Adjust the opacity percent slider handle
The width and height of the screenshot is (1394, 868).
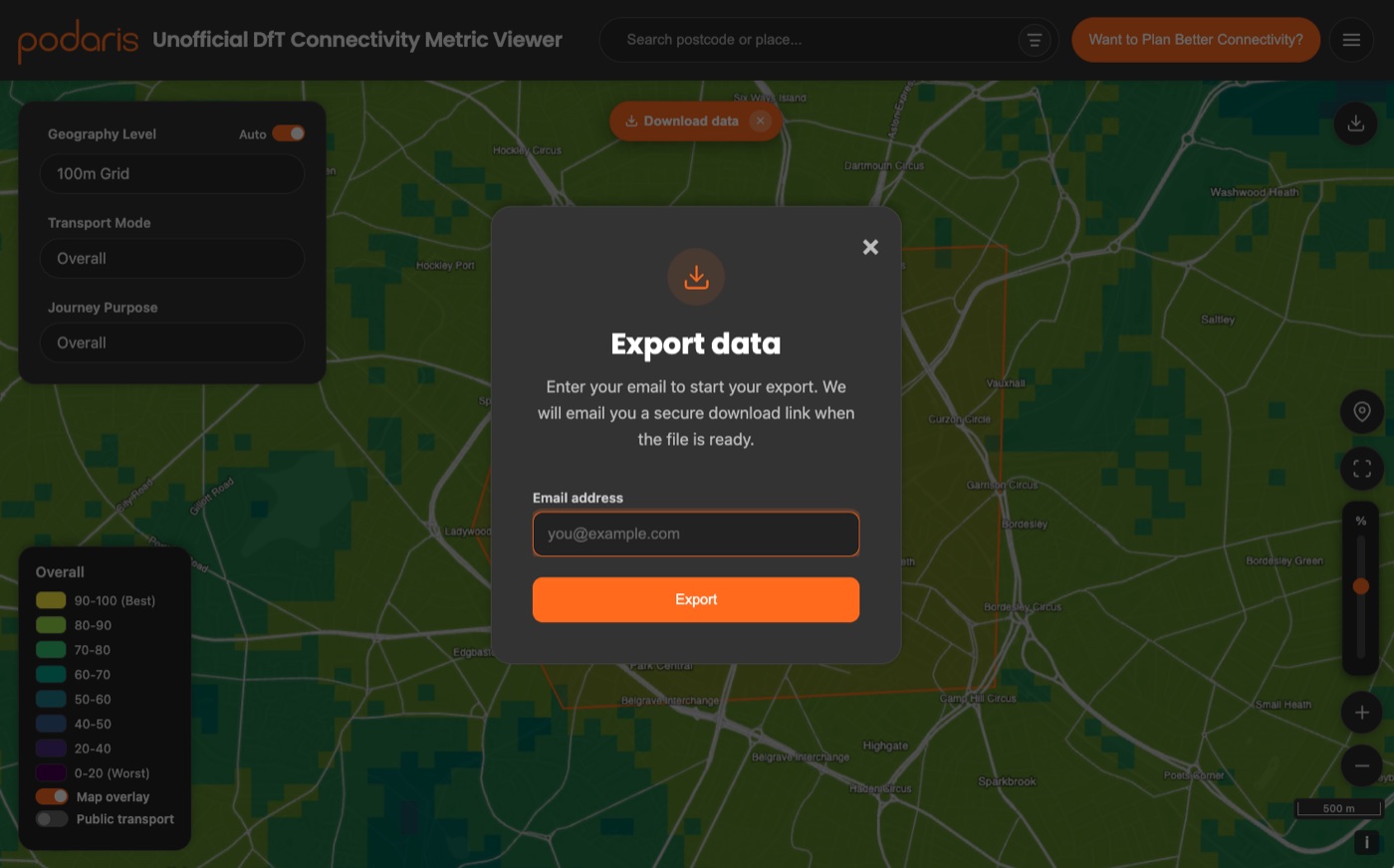(1361, 586)
